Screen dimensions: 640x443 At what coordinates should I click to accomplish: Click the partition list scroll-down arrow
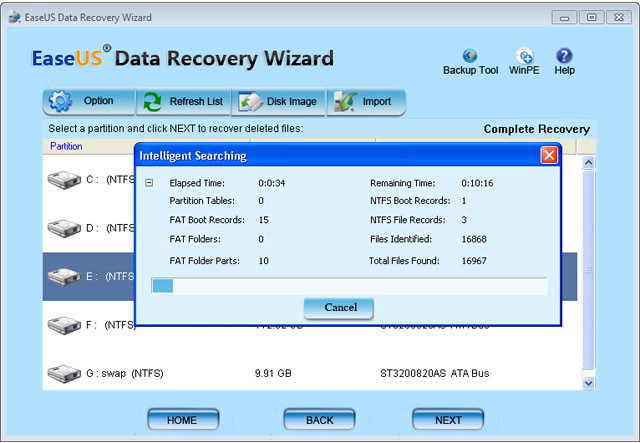(588, 383)
